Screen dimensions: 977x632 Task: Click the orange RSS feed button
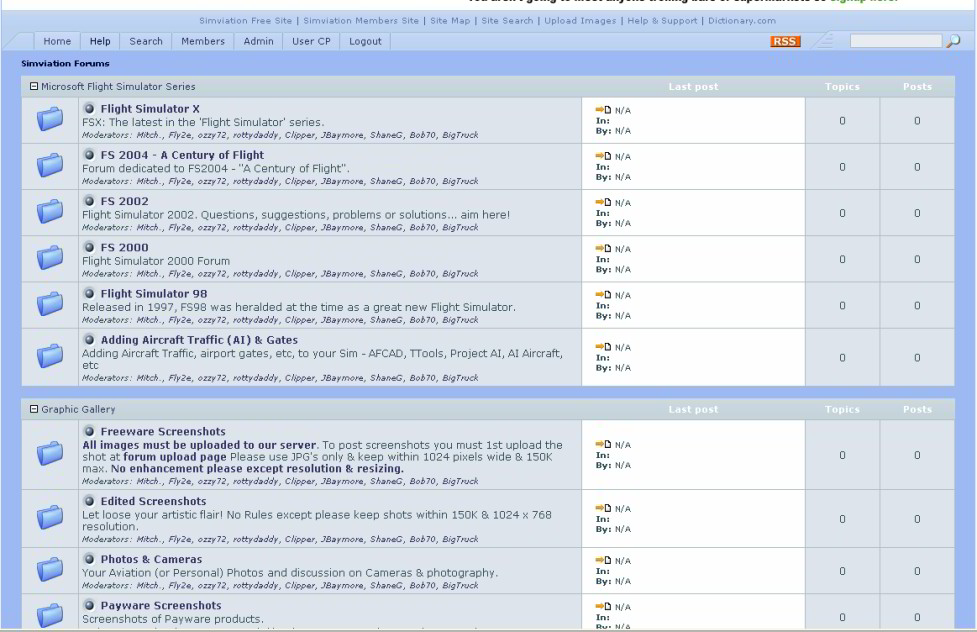tap(785, 41)
